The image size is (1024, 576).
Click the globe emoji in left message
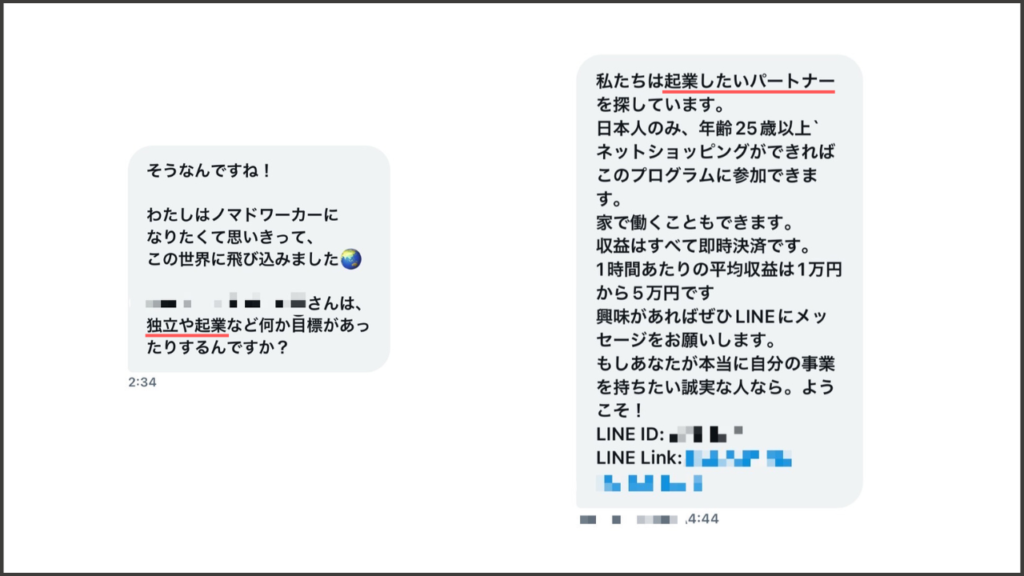(351, 259)
